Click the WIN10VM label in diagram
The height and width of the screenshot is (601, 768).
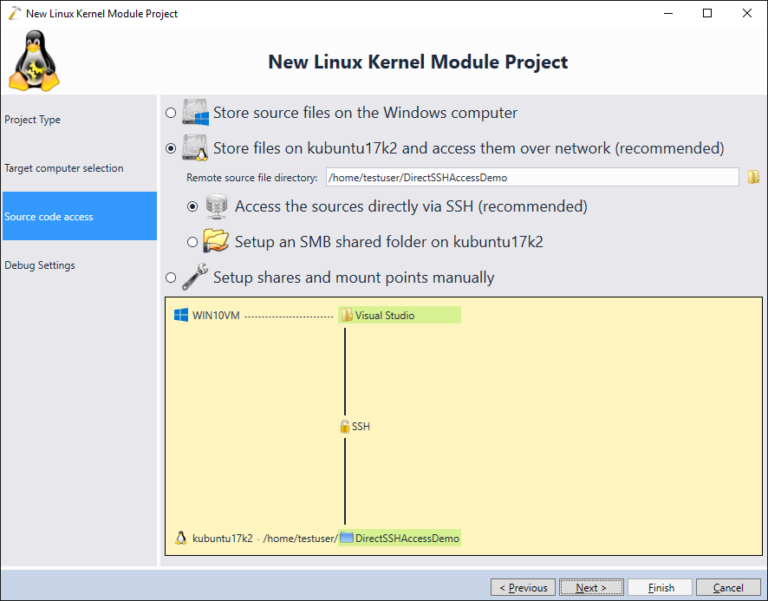pos(216,315)
